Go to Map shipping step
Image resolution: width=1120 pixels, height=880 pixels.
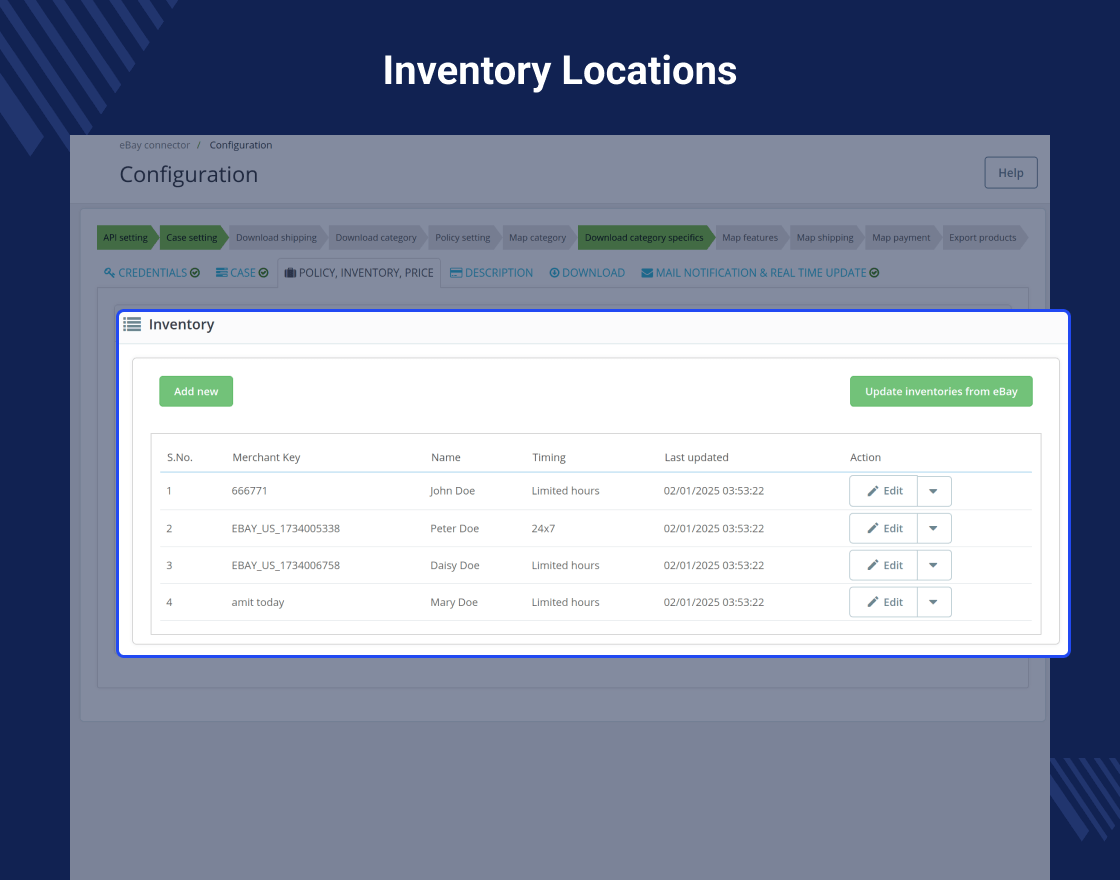pos(825,238)
